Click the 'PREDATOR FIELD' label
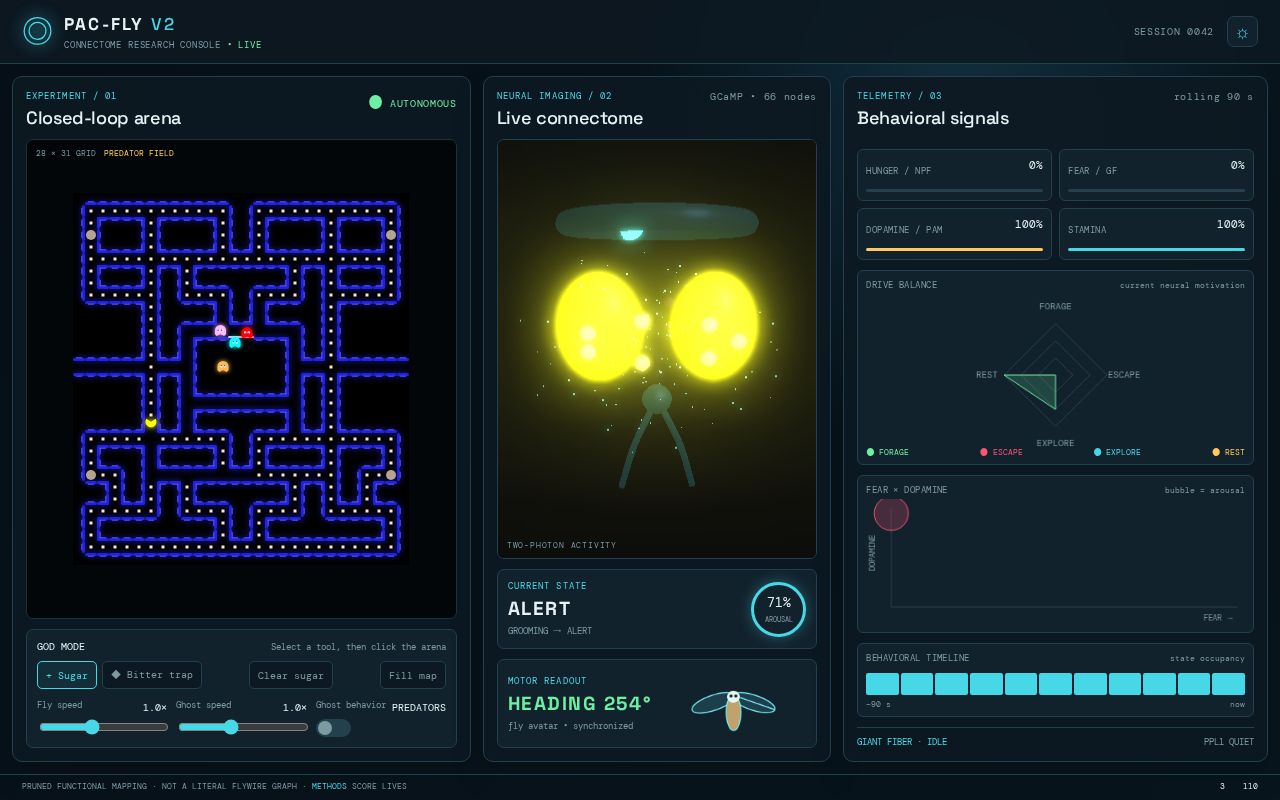The width and height of the screenshot is (1280, 800). pyautogui.click(x=139, y=153)
